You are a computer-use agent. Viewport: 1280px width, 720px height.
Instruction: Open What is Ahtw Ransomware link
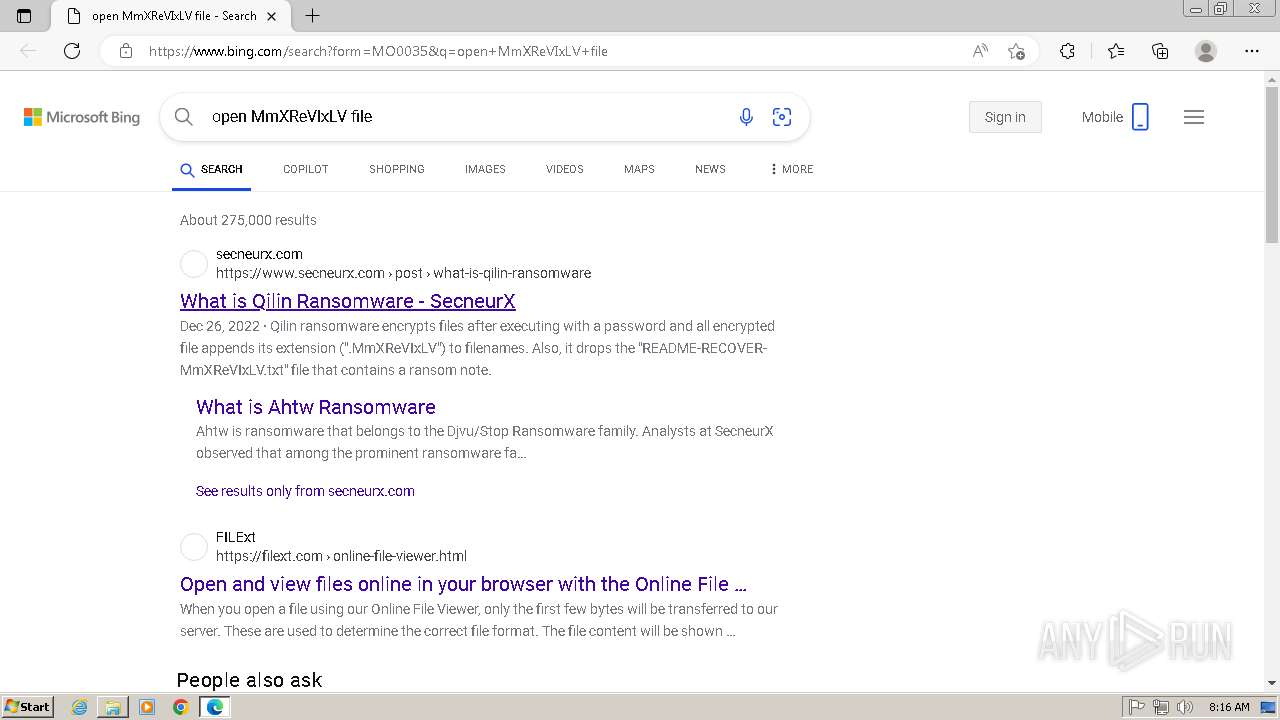pyautogui.click(x=316, y=407)
